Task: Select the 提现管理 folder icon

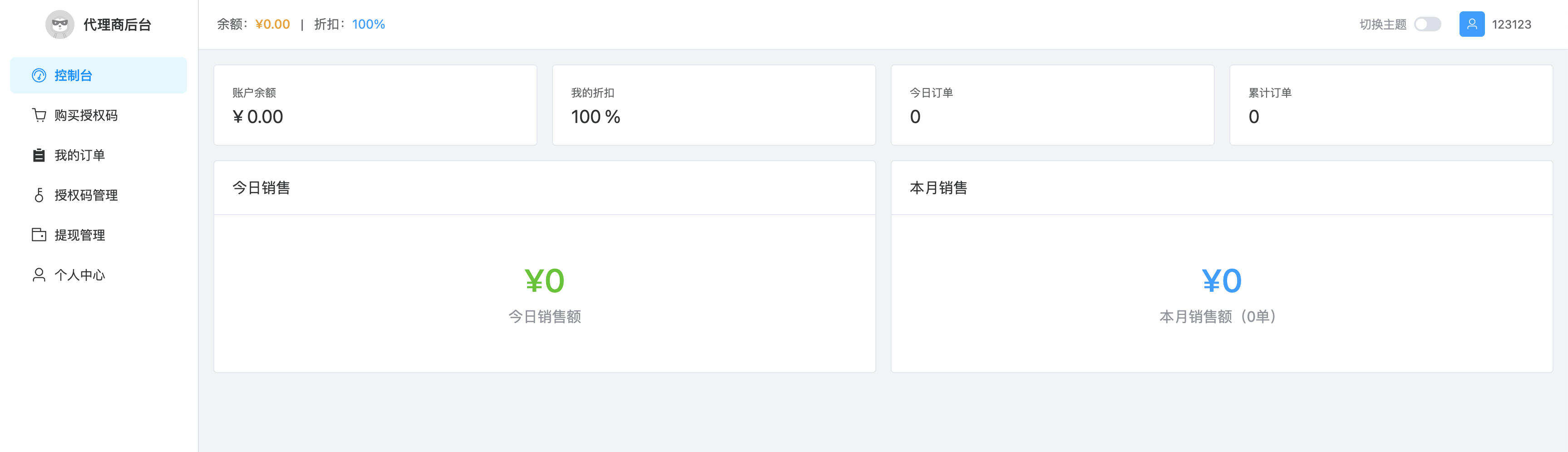Action: pos(38,235)
